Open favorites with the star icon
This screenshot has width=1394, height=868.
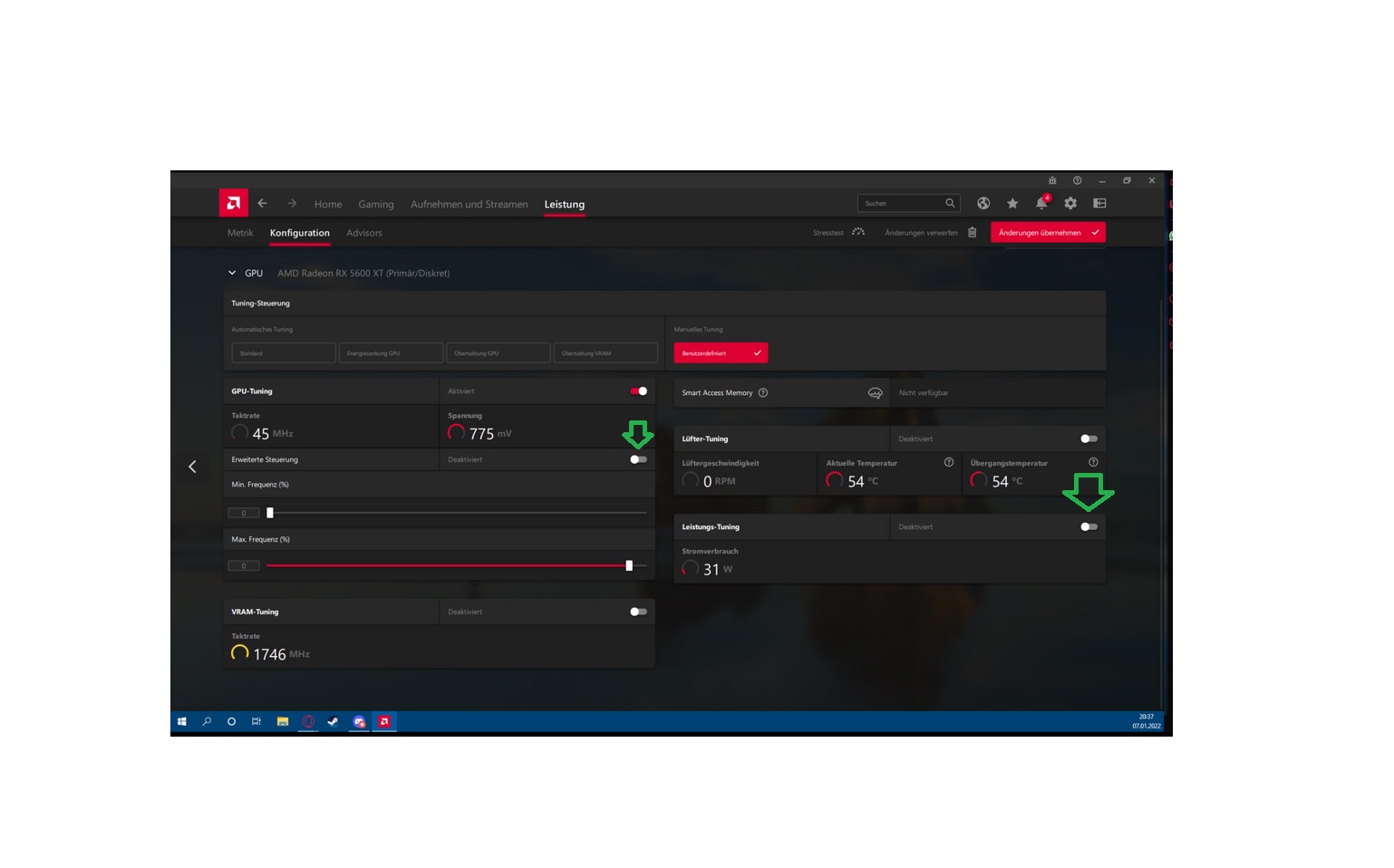[x=1012, y=203]
